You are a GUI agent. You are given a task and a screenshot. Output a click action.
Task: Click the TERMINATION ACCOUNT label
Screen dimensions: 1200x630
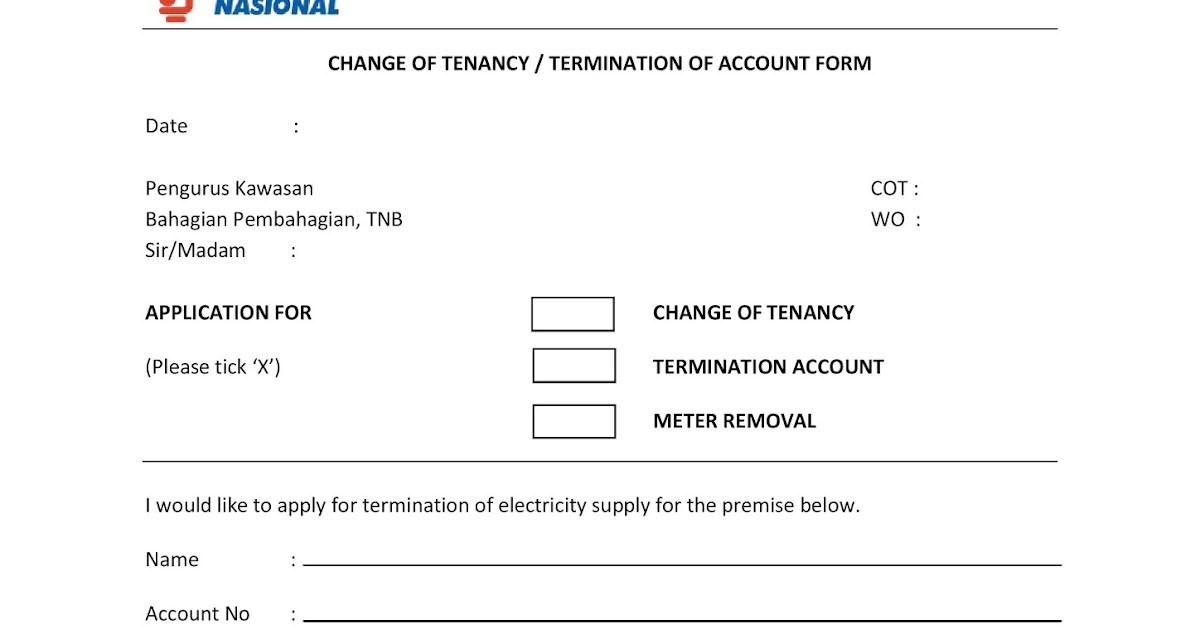tap(768, 367)
